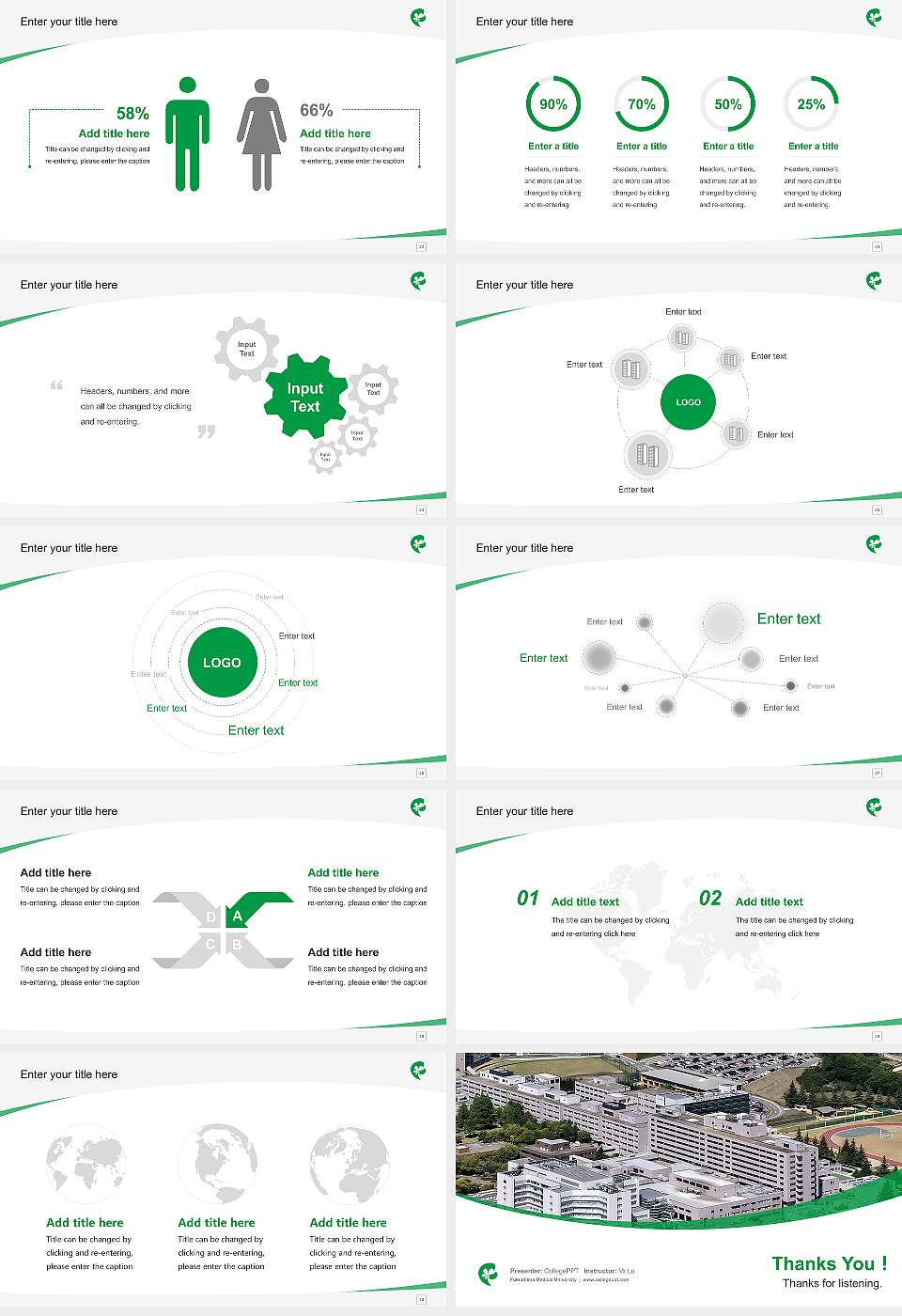Click 'Enter your title here' on the globes slide
The image size is (902, 1316).
pyautogui.click(x=69, y=1074)
